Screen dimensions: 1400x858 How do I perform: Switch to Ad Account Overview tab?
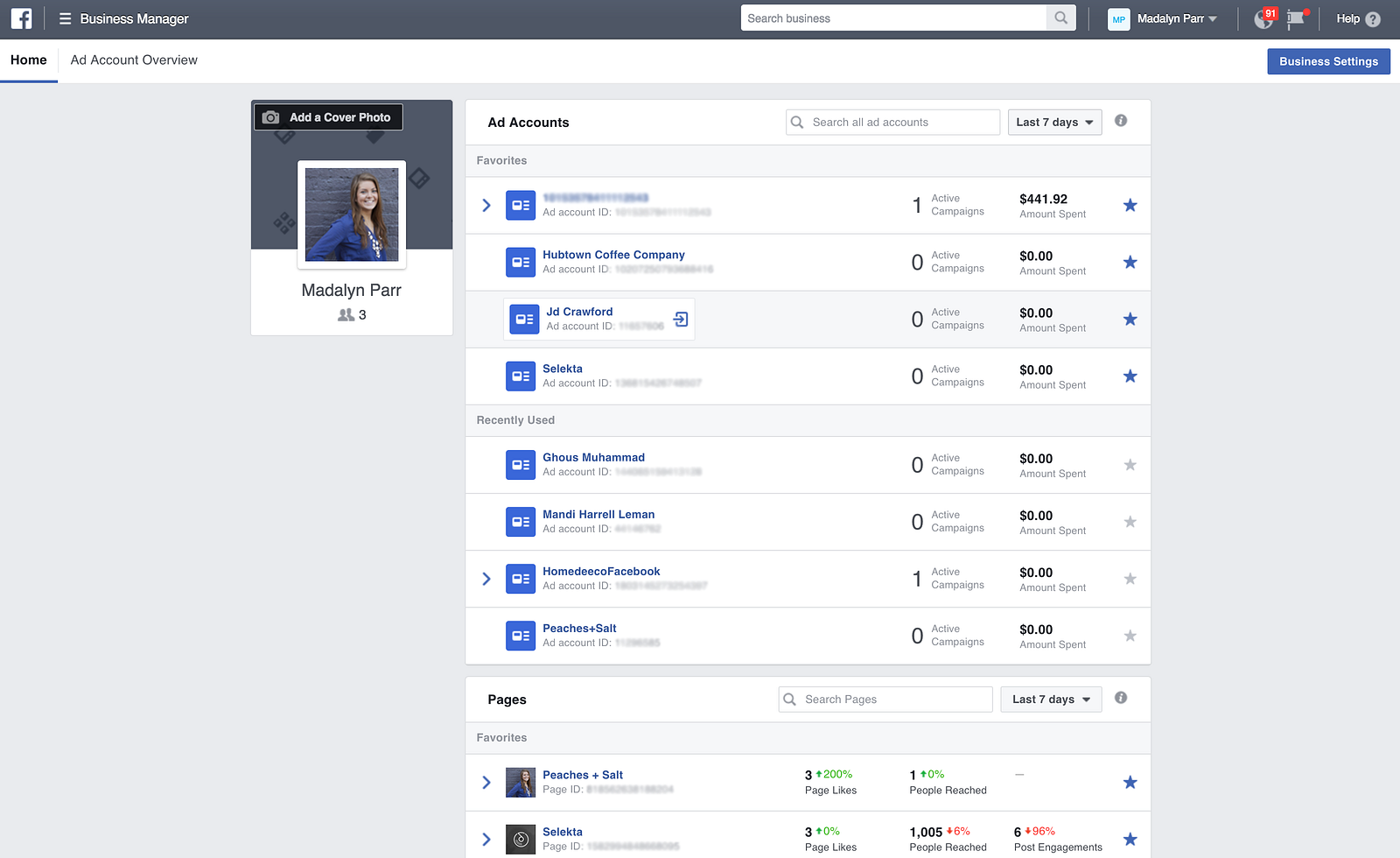134,60
